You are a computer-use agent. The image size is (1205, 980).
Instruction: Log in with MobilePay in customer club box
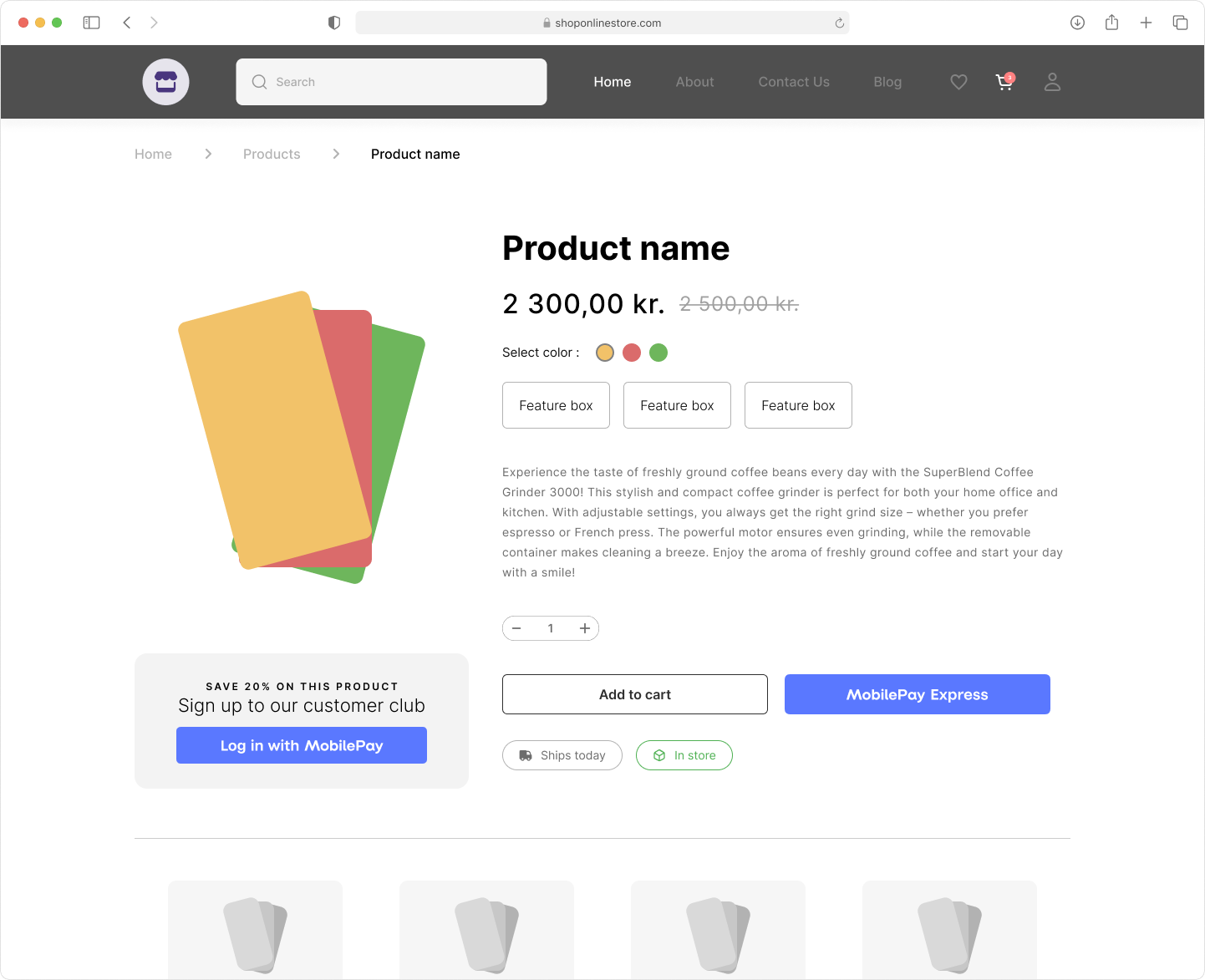[x=302, y=745]
